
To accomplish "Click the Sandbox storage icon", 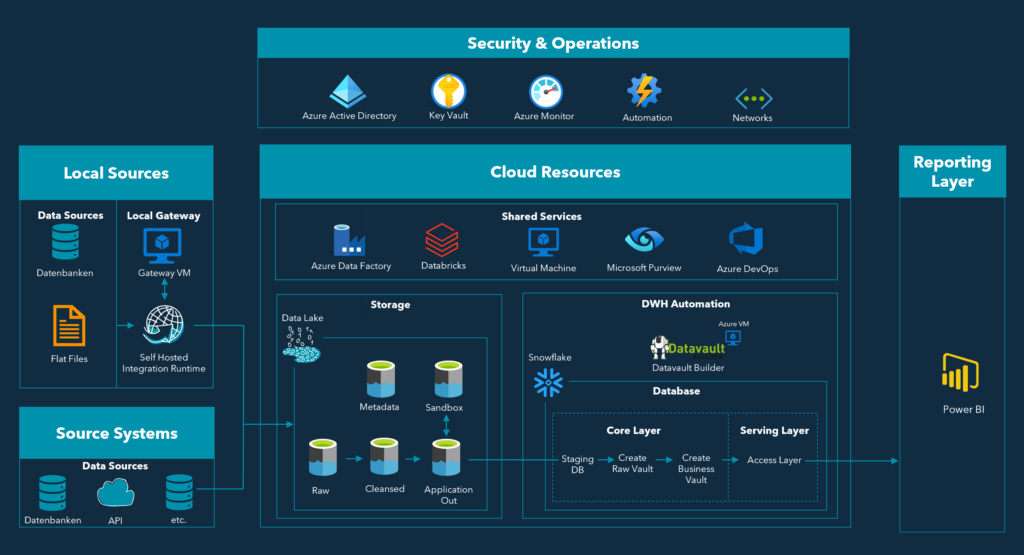I will [449, 379].
